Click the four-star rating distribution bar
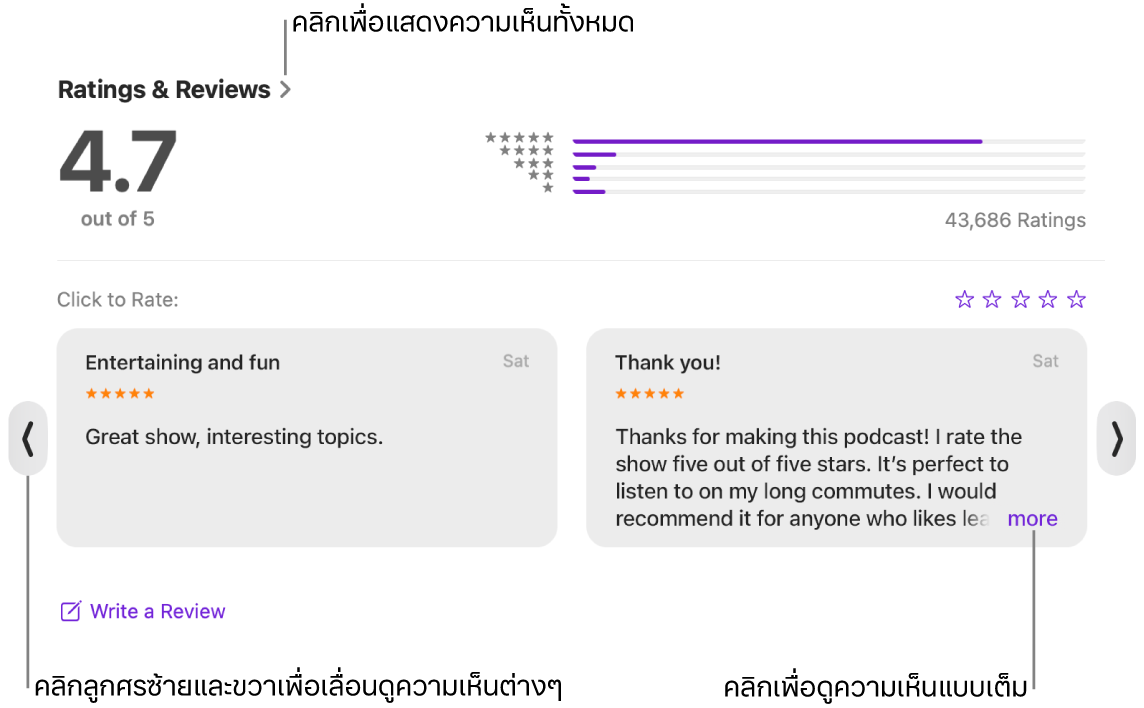The image size is (1144, 708). click(828, 154)
